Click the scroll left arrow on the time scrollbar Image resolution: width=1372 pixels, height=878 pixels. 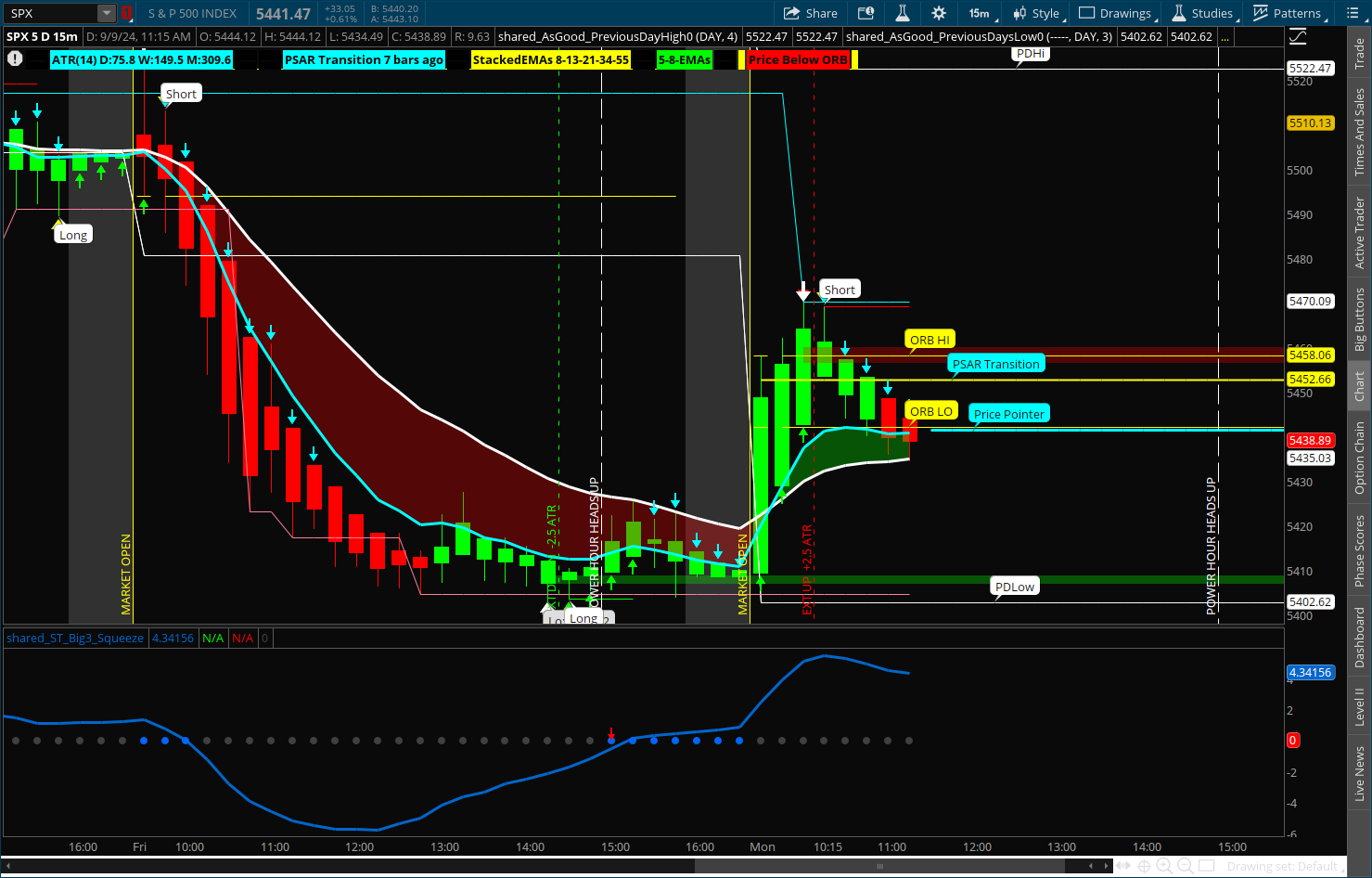click(x=9, y=866)
